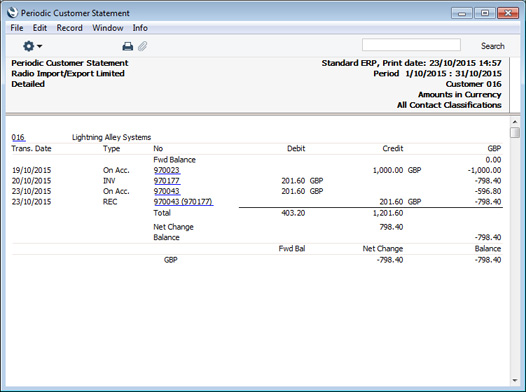
Task: Click the Radio Import/Export Limited company name
Action: (68, 73)
